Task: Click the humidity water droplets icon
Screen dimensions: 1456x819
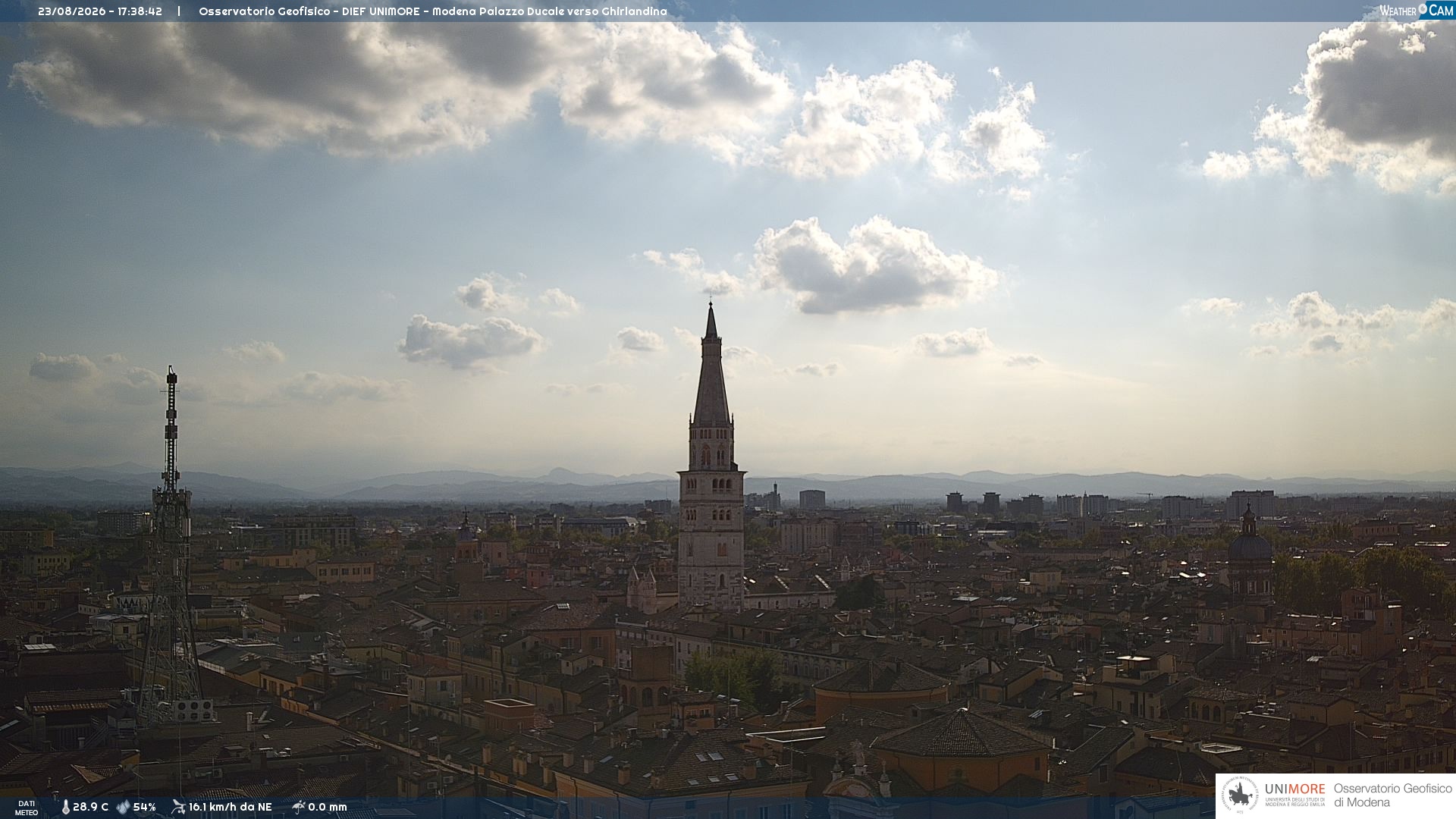Action: 123,808
